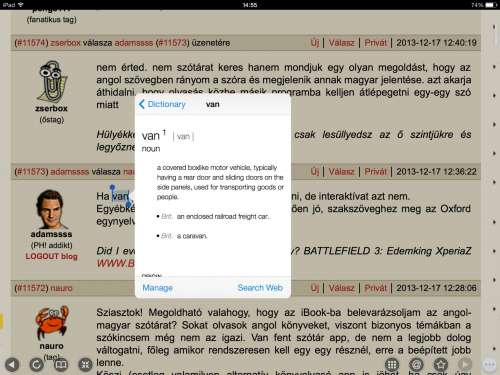
Task: Tap nauro username under avatar
Action: (x=51, y=346)
